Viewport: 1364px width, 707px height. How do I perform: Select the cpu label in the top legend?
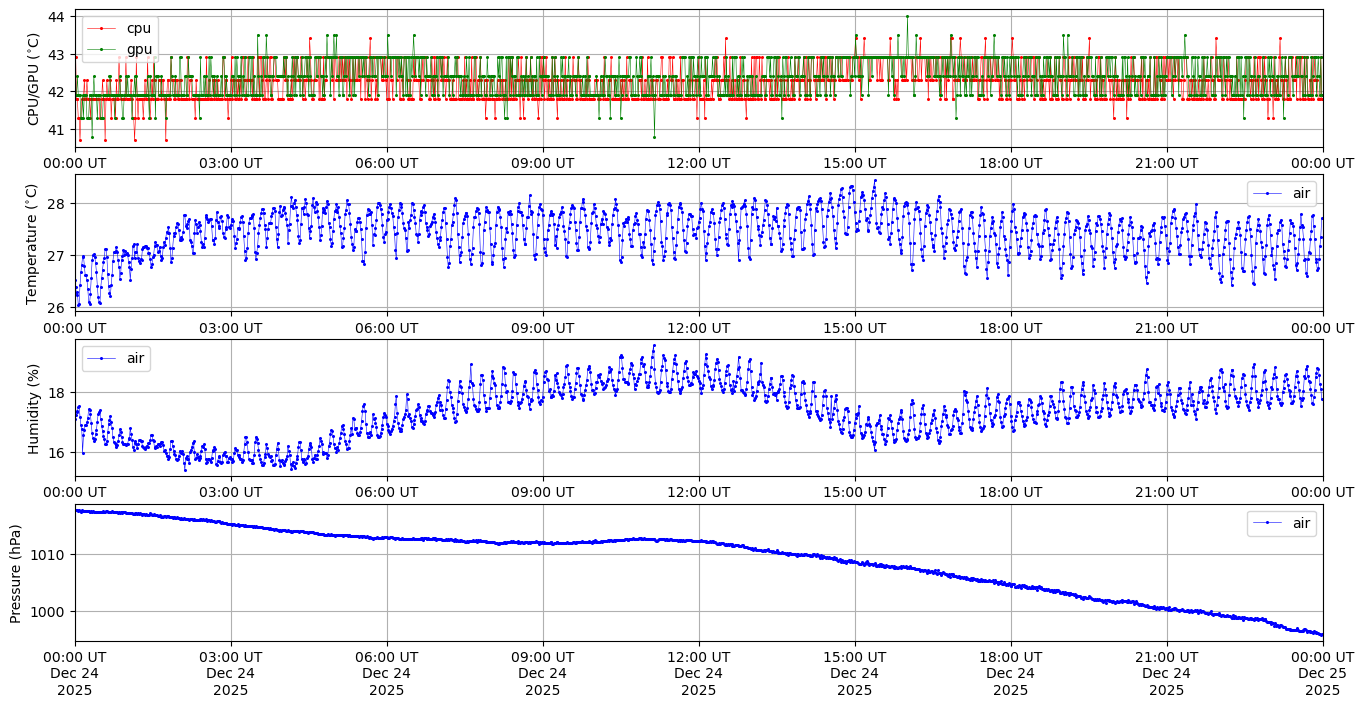pyautogui.click(x=138, y=29)
